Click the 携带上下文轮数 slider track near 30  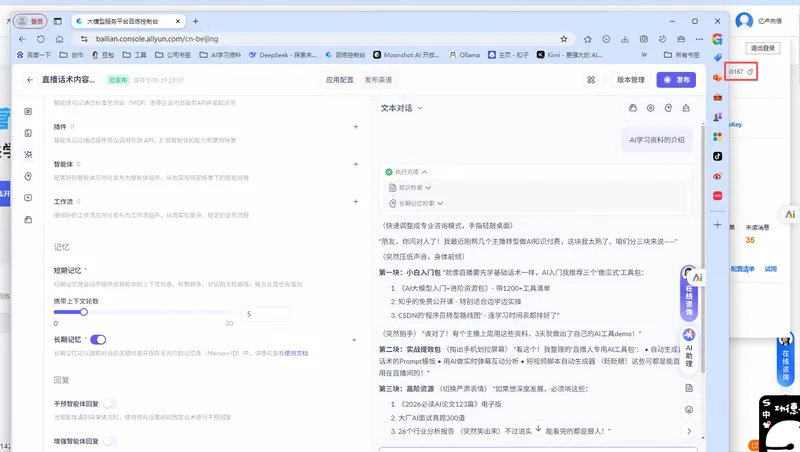click(x=227, y=312)
